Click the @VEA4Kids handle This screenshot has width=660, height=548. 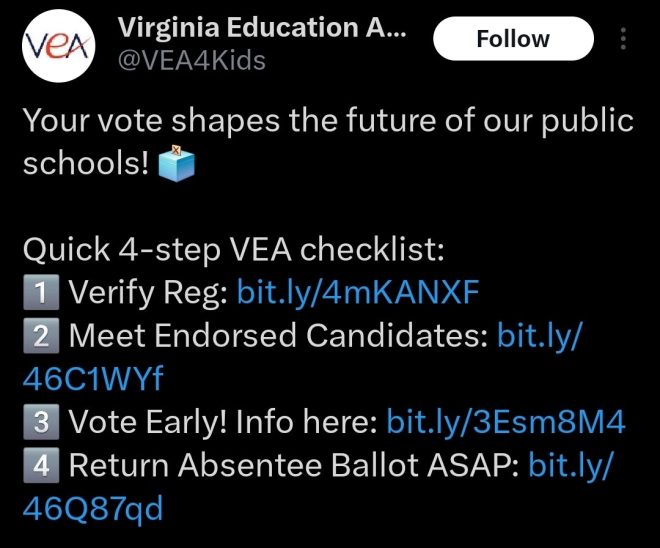192,61
